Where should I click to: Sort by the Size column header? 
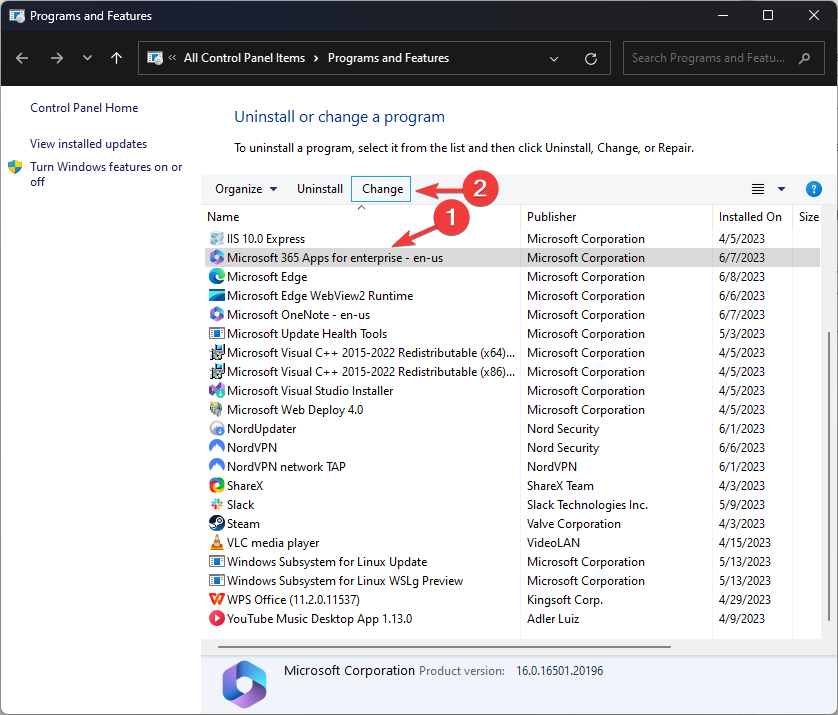(809, 217)
